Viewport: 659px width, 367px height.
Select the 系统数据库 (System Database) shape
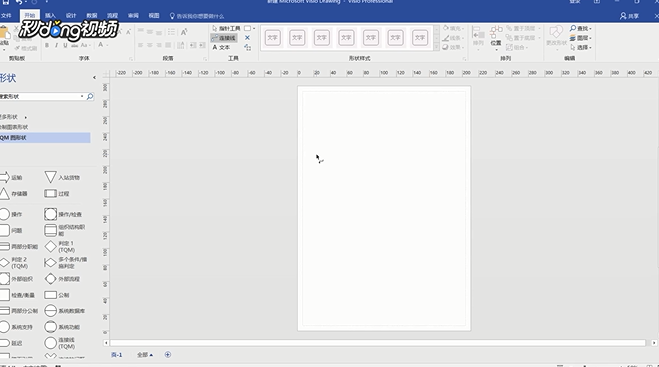(x=65, y=311)
